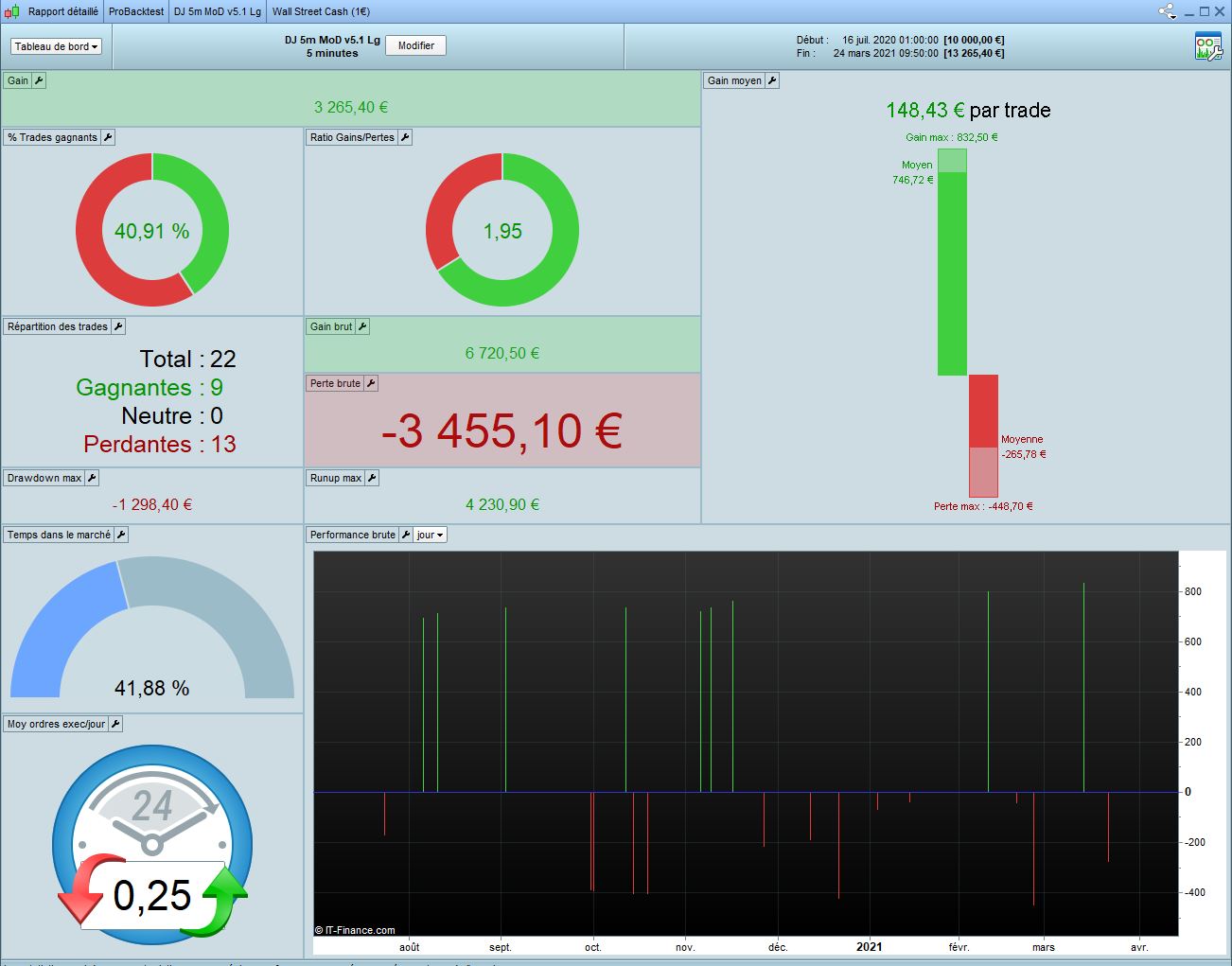1232x966 pixels.
Task: Open wrench settings for Ratio Gains/Pertes
Action: point(405,137)
